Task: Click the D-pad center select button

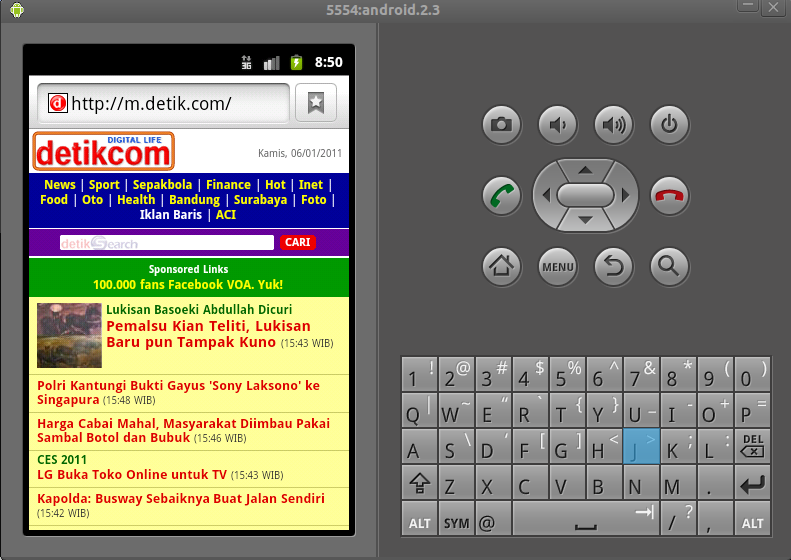Action: [x=585, y=195]
